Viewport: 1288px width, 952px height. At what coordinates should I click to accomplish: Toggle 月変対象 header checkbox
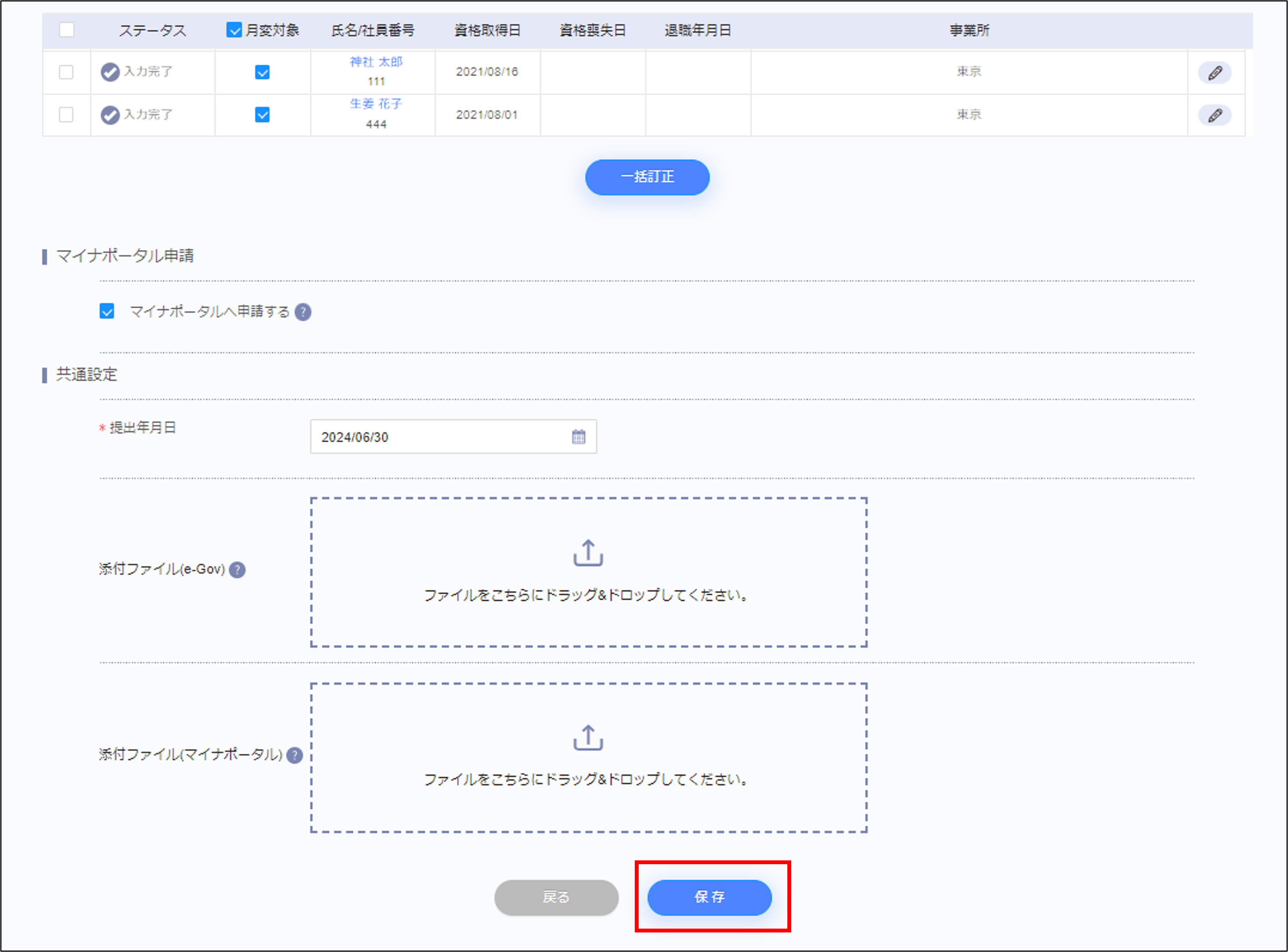pos(234,30)
